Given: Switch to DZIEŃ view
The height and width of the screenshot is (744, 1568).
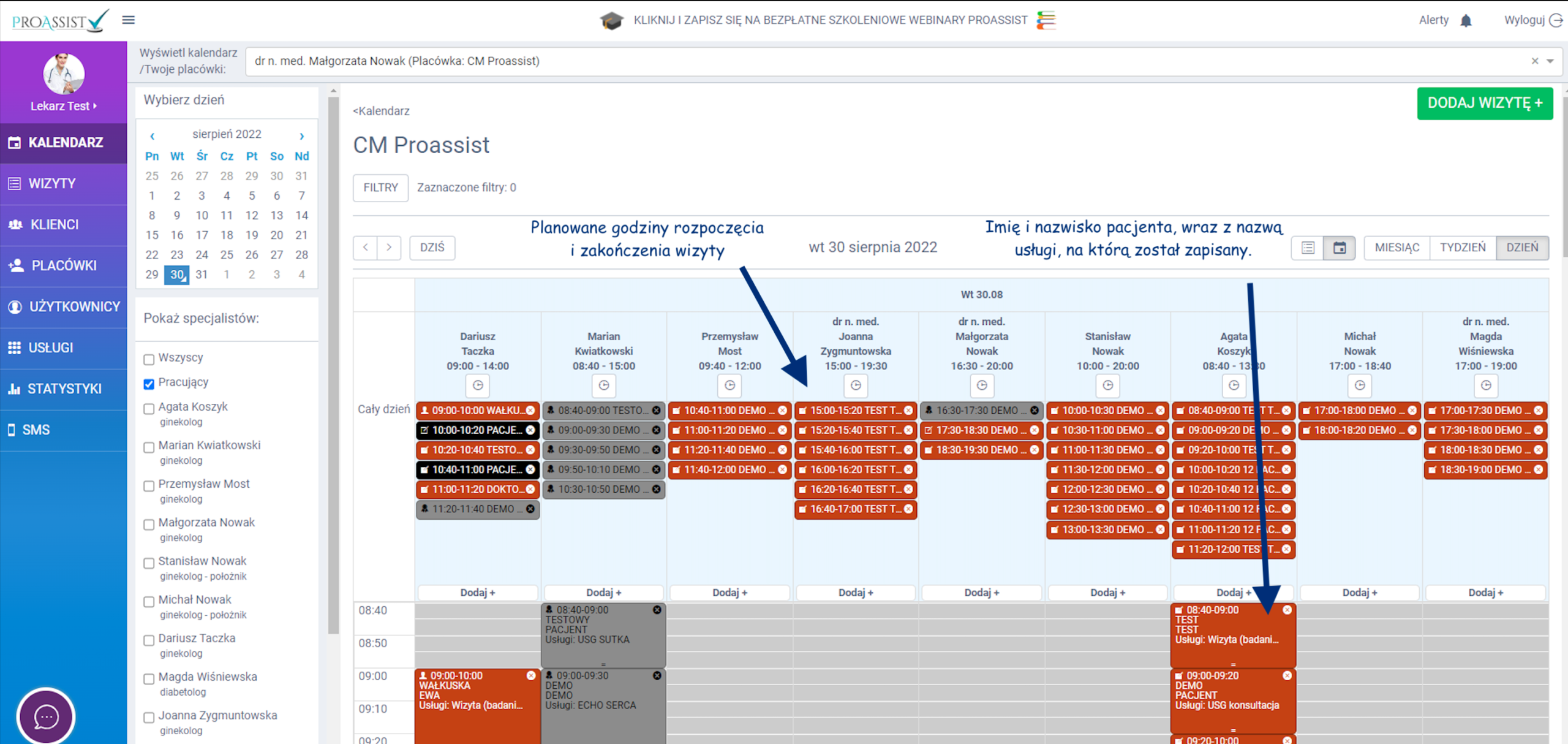Looking at the screenshot, I should (x=1522, y=248).
